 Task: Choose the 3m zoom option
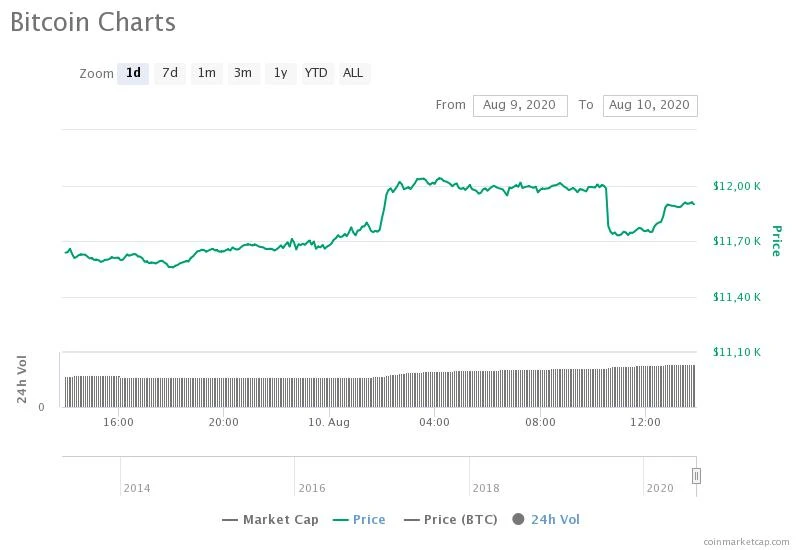243,73
